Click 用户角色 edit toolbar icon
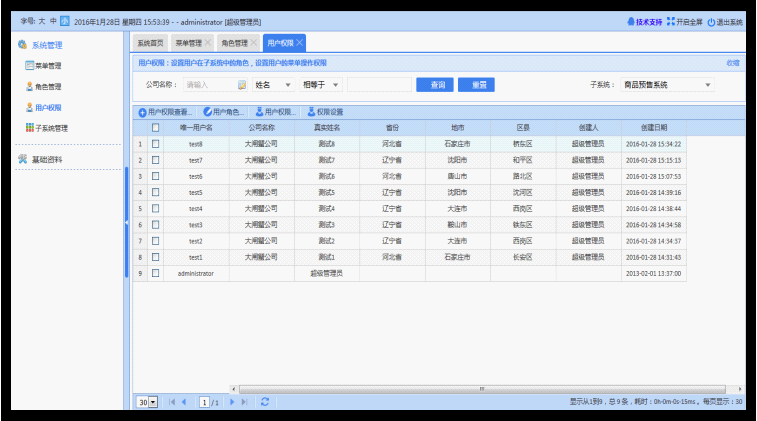 208,112
